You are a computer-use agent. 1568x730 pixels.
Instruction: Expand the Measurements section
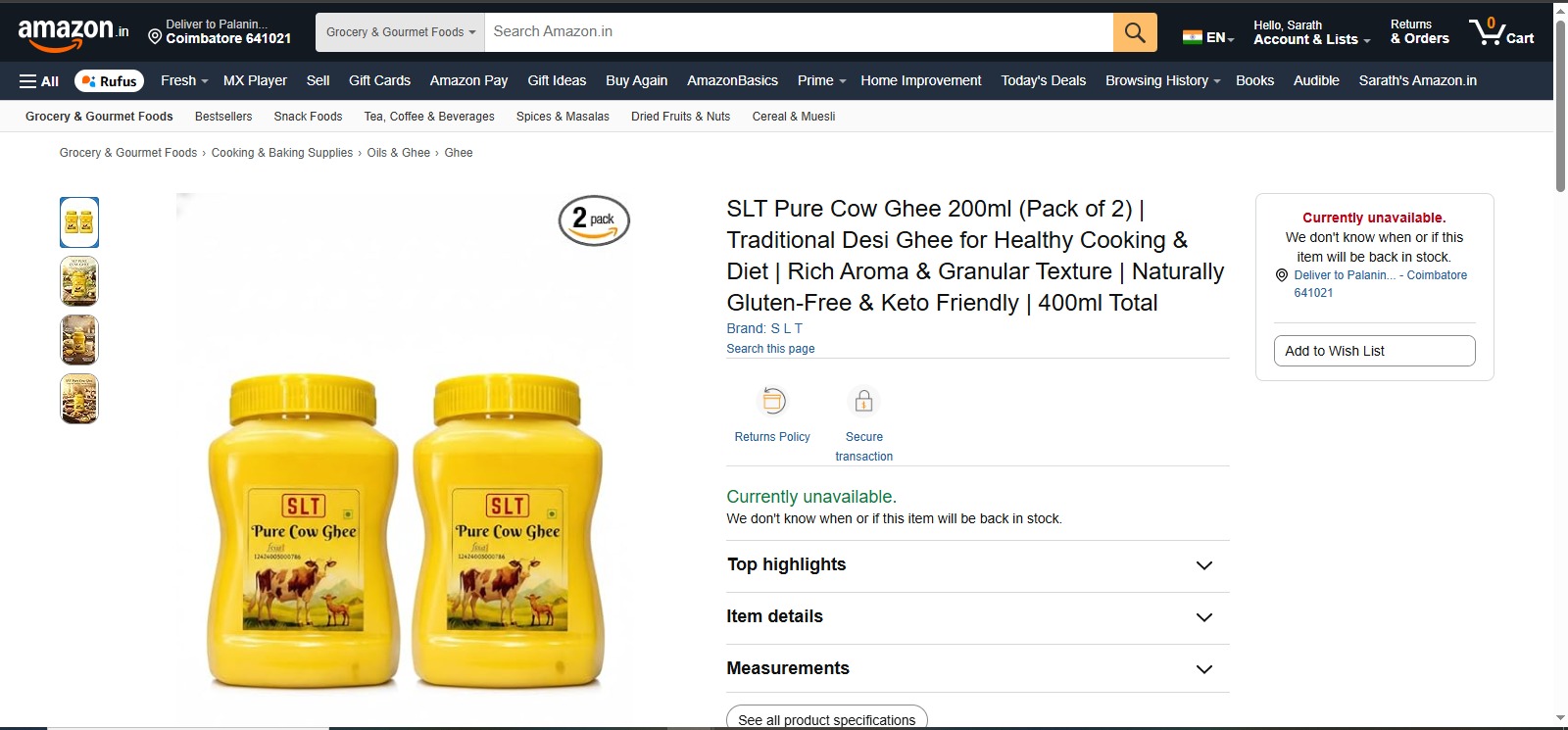pyautogui.click(x=977, y=668)
